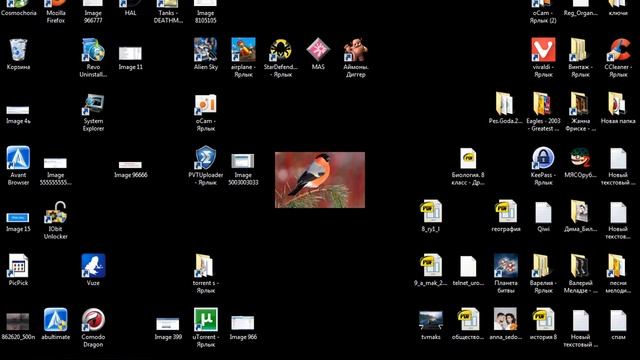
Task: Open the география PDF file
Action: (x=506, y=212)
